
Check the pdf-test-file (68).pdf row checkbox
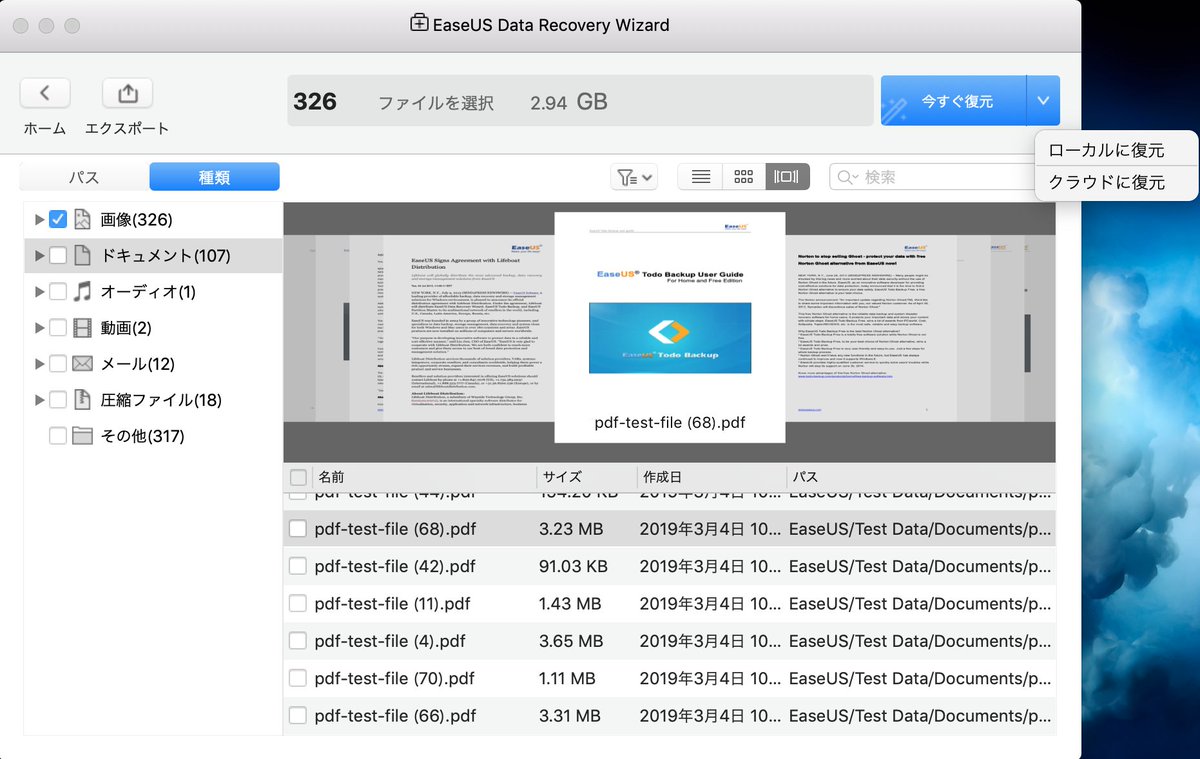[x=298, y=528]
